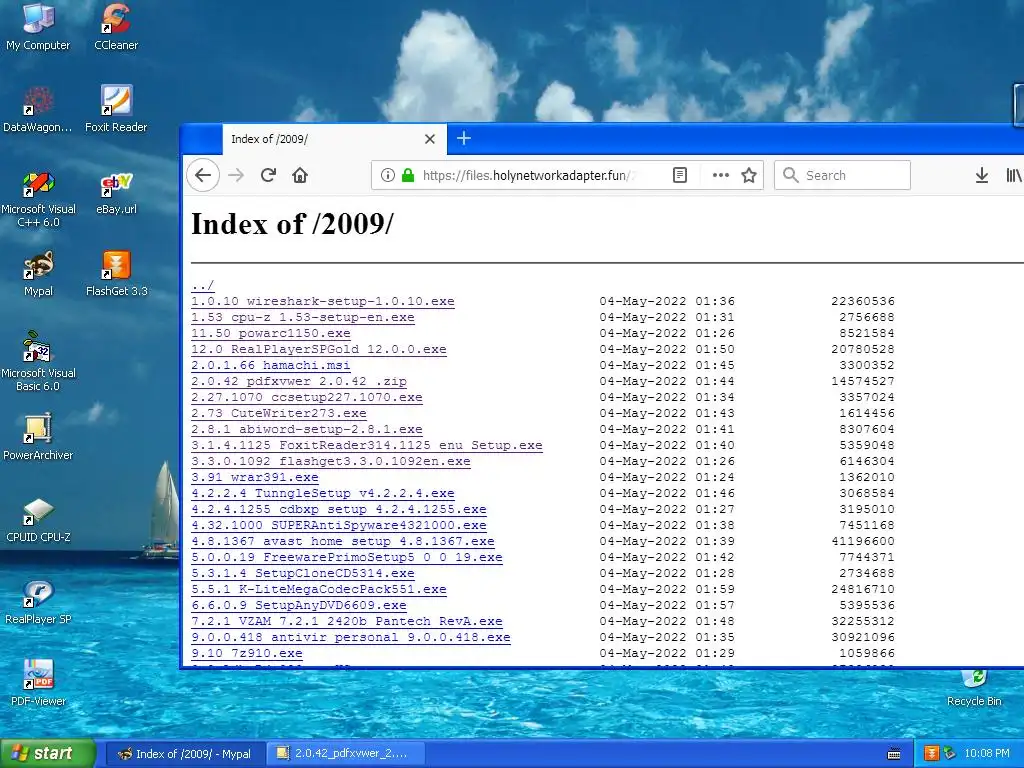Launch CCleaner from desktop
The width and height of the screenshot is (1024, 768).
tap(116, 27)
